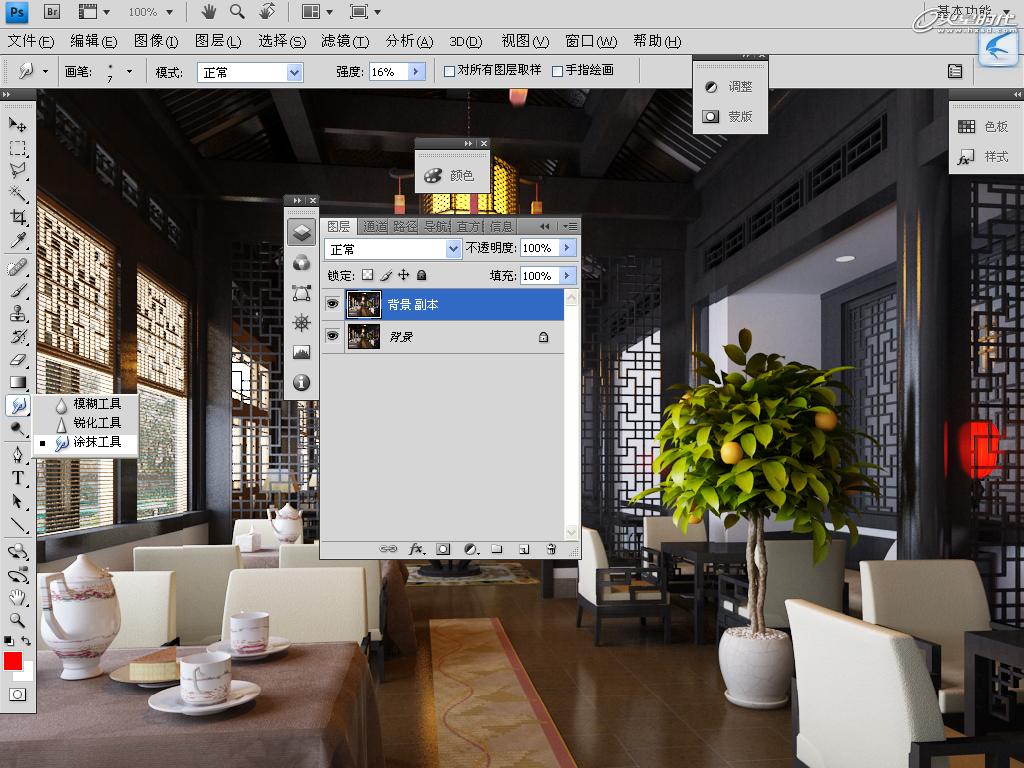The height and width of the screenshot is (768, 1024).
Task: Create new adjustment layer
Action: tap(470, 549)
